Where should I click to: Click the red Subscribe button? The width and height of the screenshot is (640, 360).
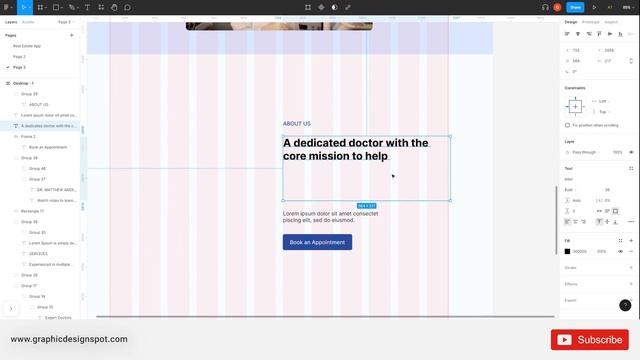pos(589,340)
